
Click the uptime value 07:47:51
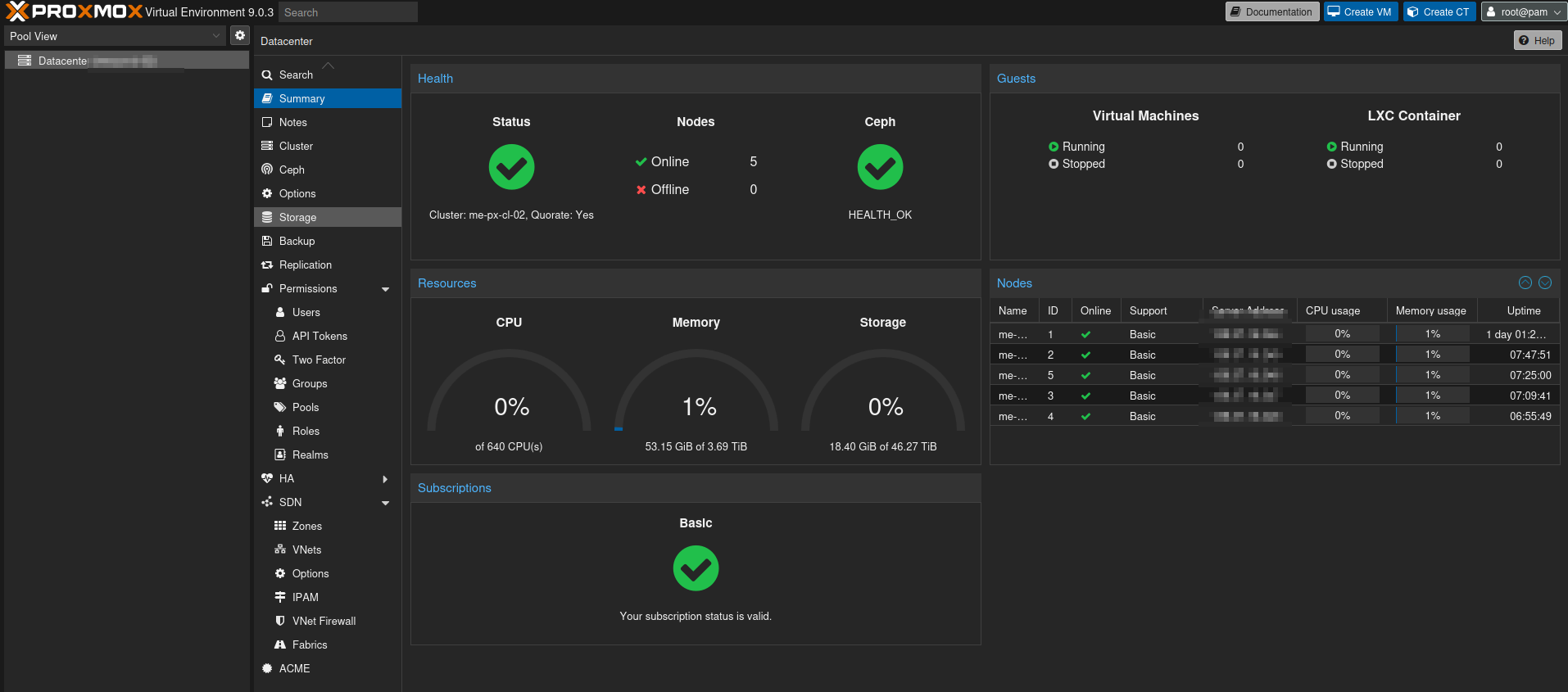point(1530,355)
